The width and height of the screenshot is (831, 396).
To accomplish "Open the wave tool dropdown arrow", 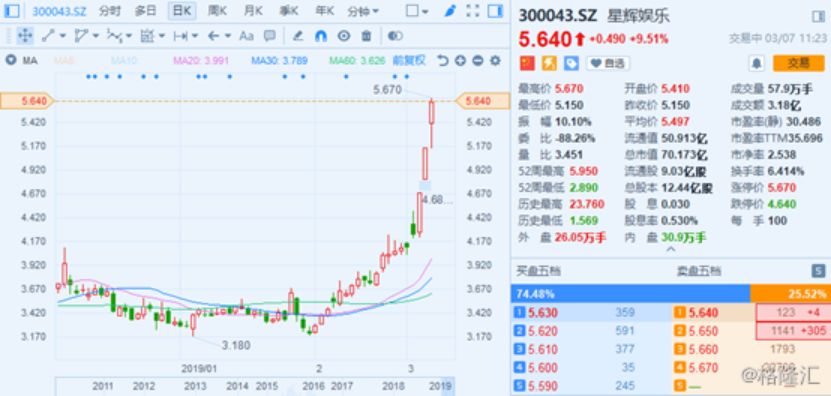I will click(129, 36).
